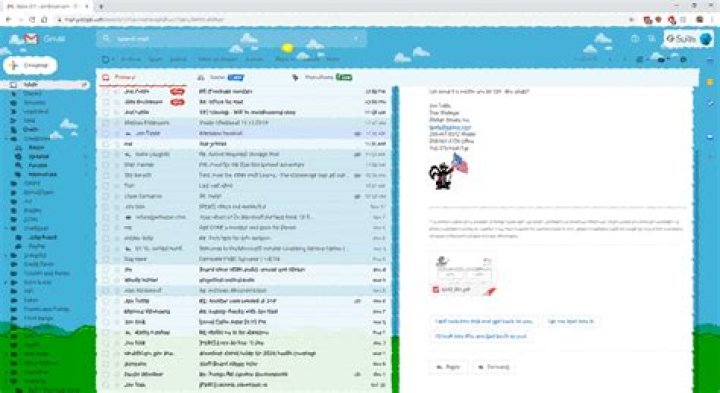Viewport: 720px width, 393px height.
Task: Open the Inbox label in sidebar
Action: (46, 85)
